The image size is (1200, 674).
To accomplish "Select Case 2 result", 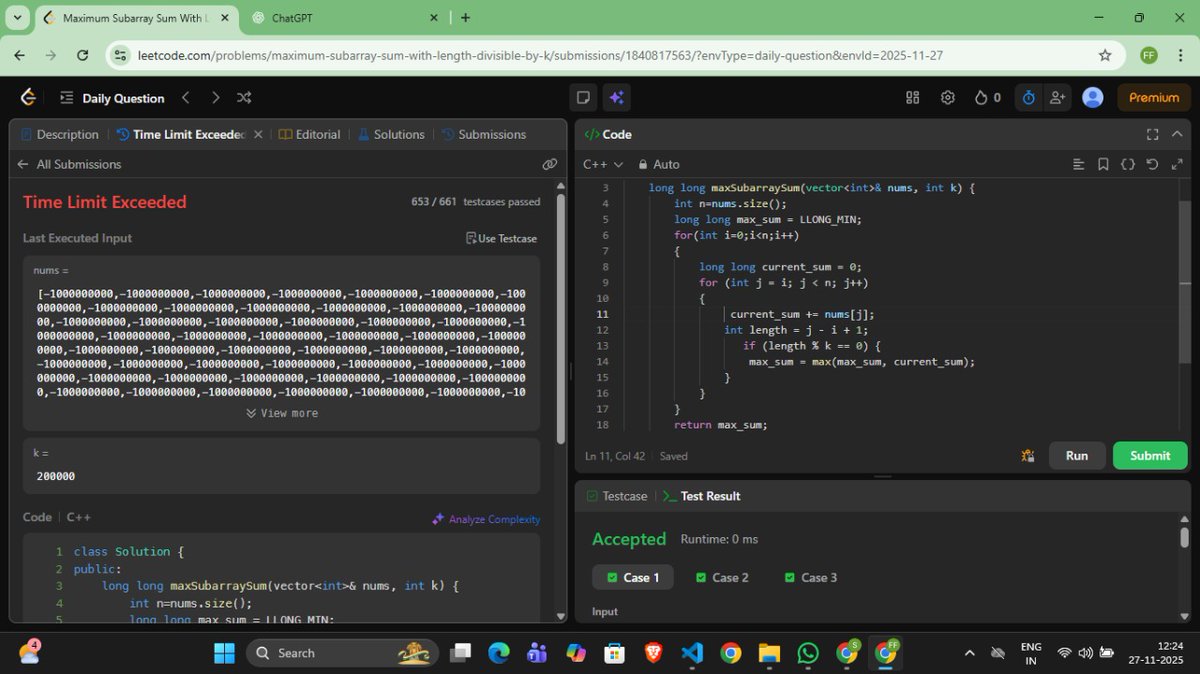I will click(722, 577).
